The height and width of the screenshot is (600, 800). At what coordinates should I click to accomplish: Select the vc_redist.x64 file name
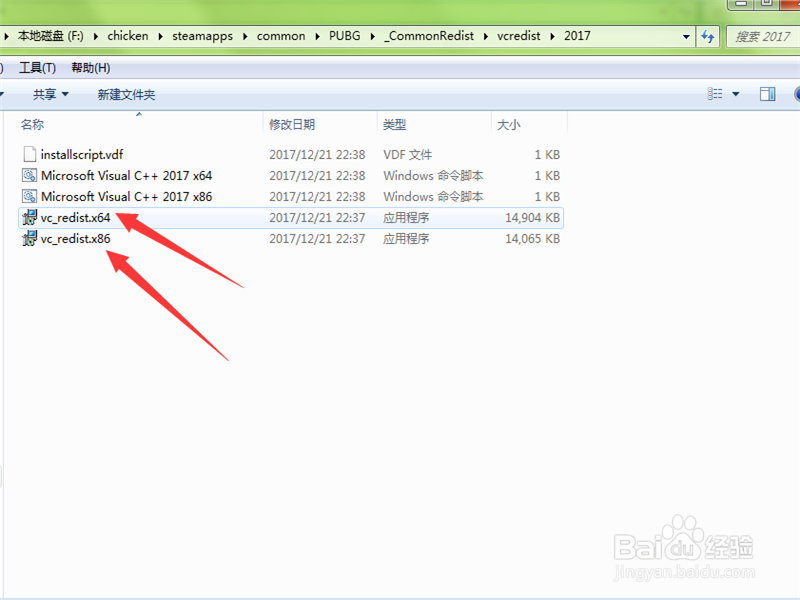tap(76, 218)
